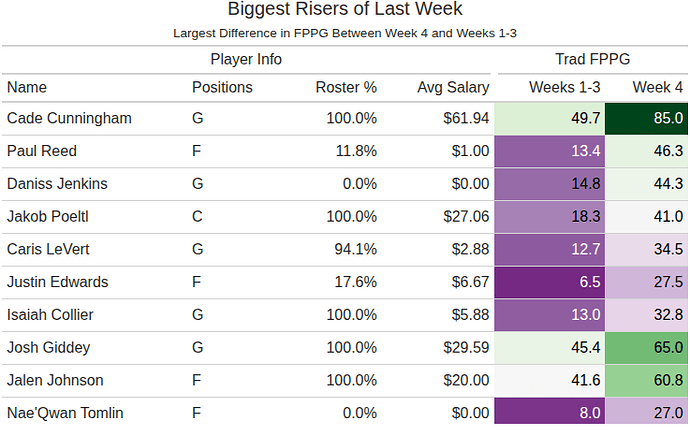
Task: Click the Biggest Risers of Last Week title
Action: pyautogui.click(x=345, y=10)
